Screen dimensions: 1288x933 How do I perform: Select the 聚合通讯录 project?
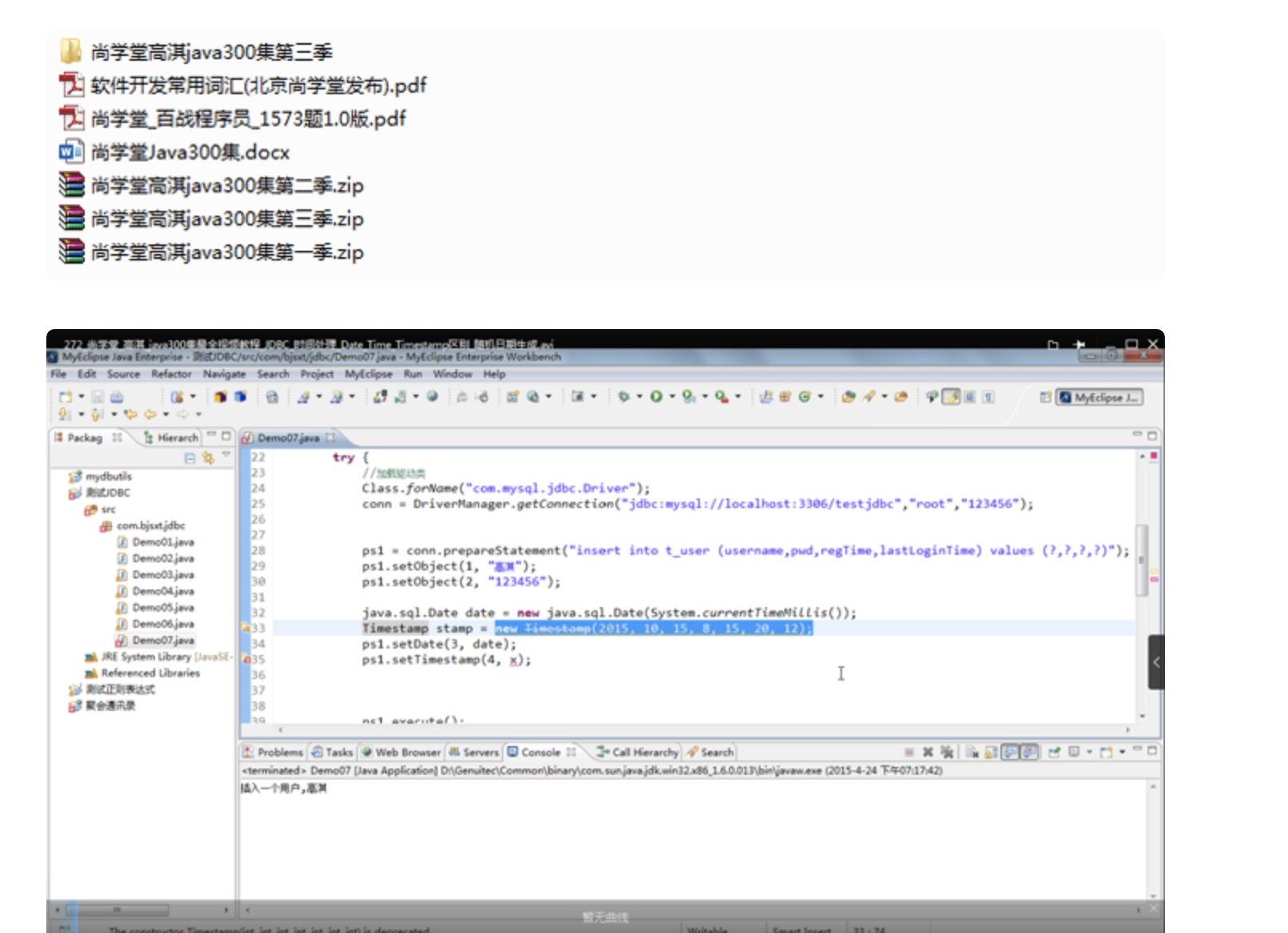pos(102,705)
